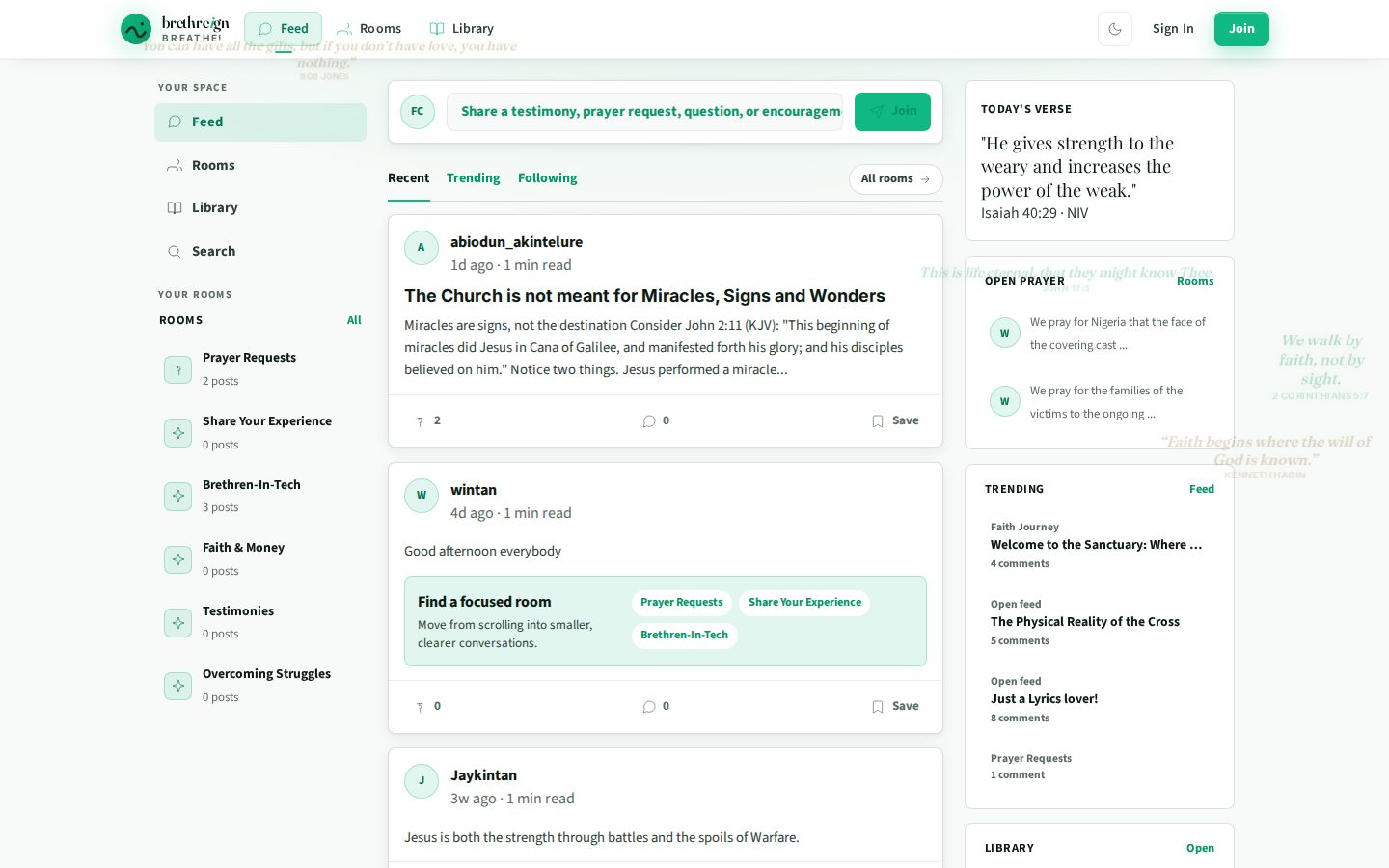The height and width of the screenshot is (868, 1389).
Task: Click the Sign In link
Action: [1173, 29]
